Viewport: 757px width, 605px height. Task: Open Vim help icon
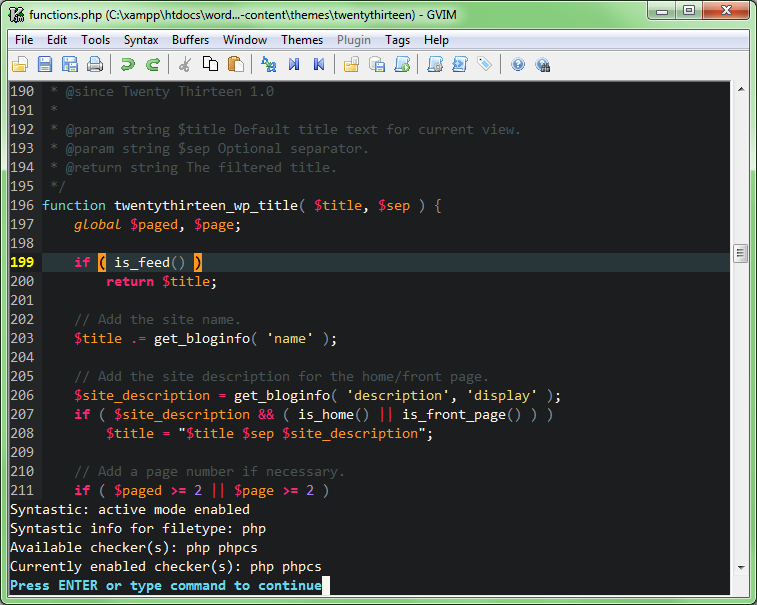point(518,64)
